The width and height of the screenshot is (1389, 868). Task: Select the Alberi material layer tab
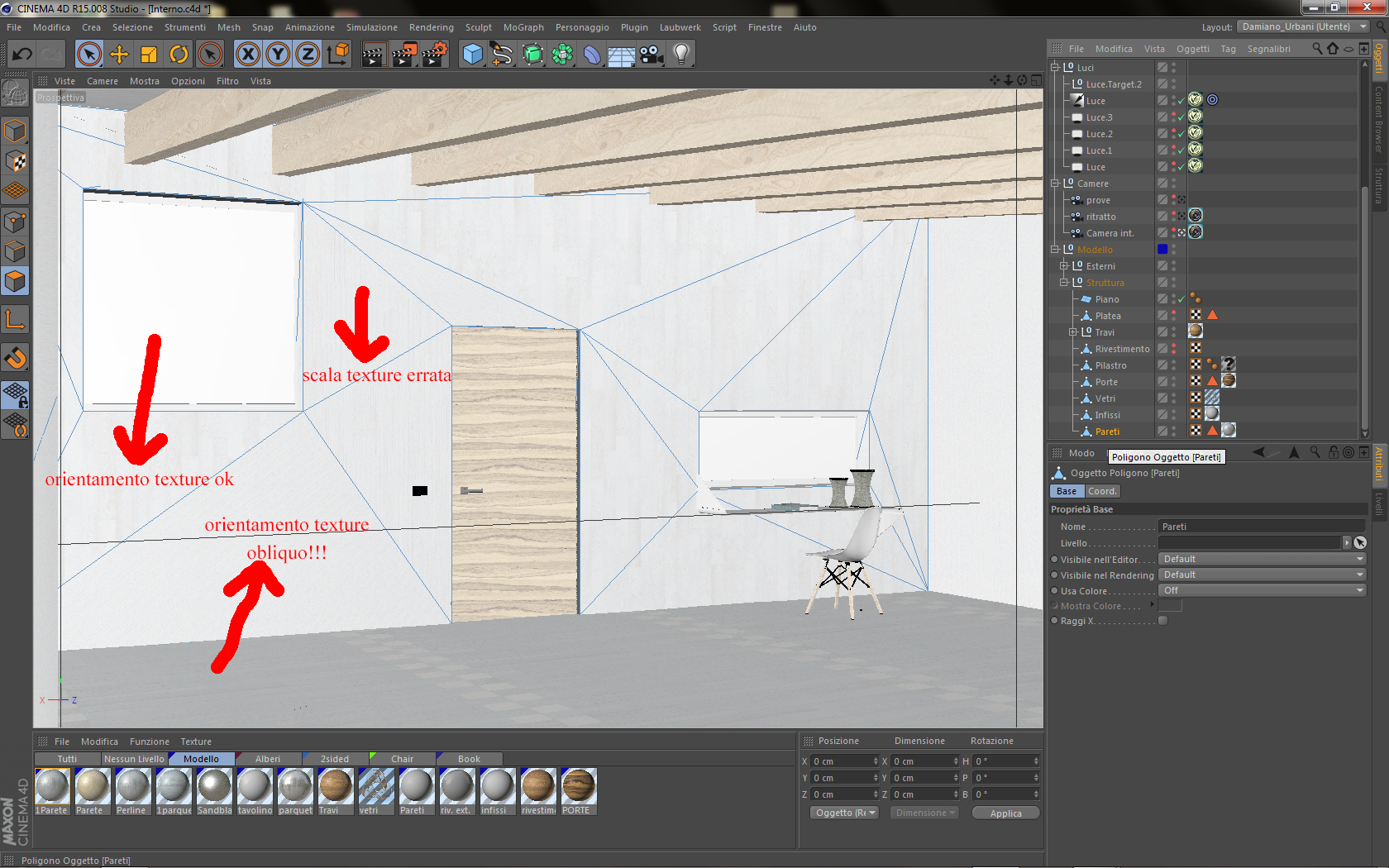point(268,759)
